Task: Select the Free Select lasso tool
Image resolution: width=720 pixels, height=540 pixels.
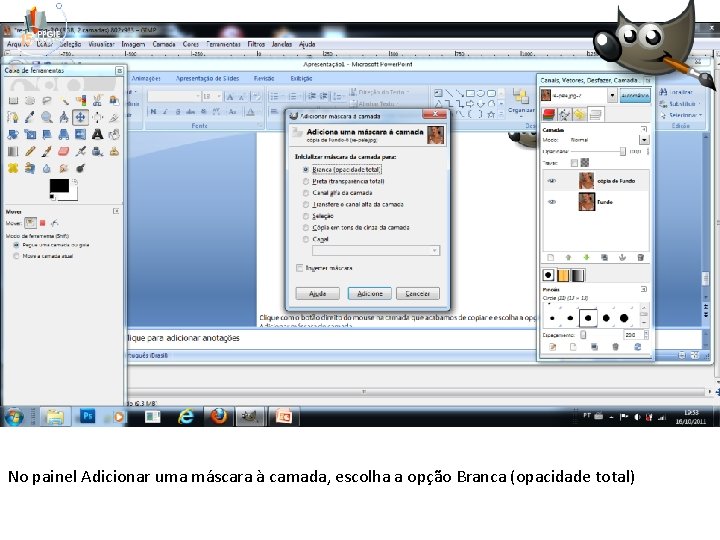Action: [x=46, y=101]
